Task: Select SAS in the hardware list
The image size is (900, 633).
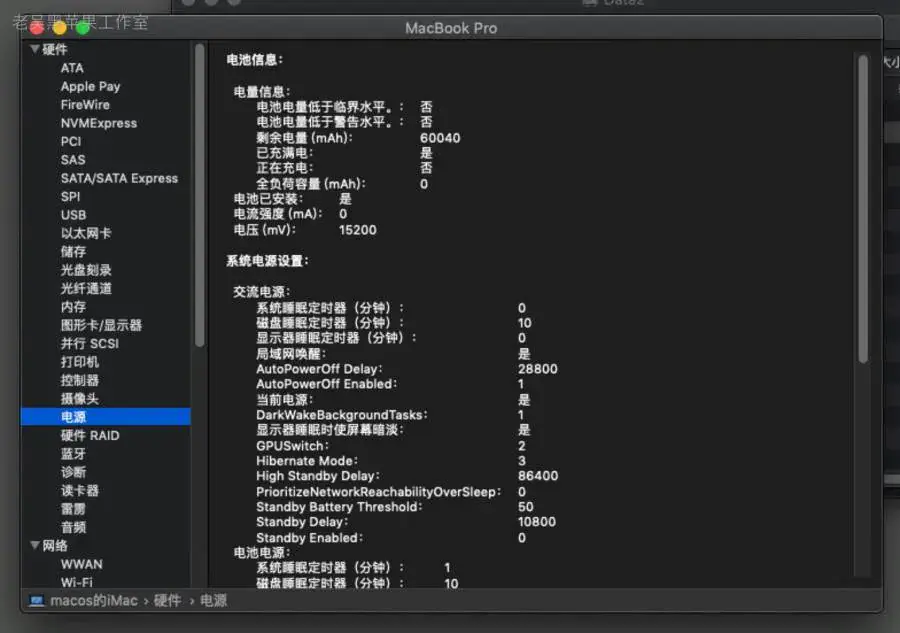Action: click(73, 160)
